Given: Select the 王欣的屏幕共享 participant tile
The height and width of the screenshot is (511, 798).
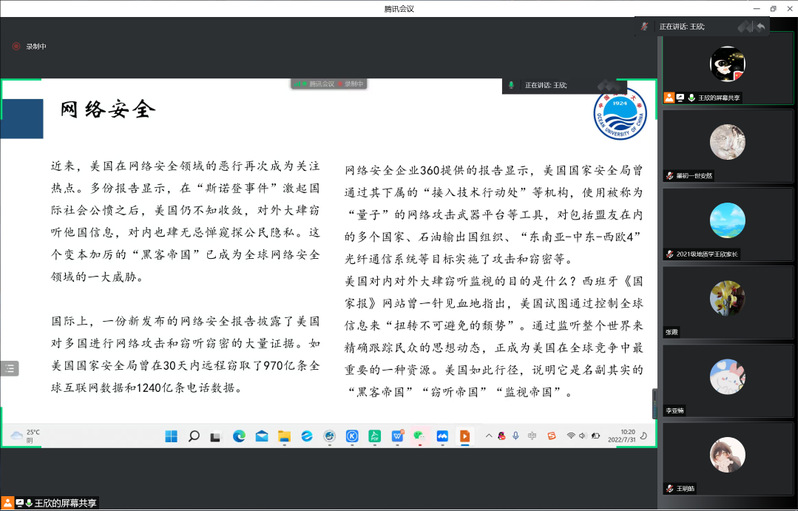Looking at the screenshot, I should tap(727, 70).
